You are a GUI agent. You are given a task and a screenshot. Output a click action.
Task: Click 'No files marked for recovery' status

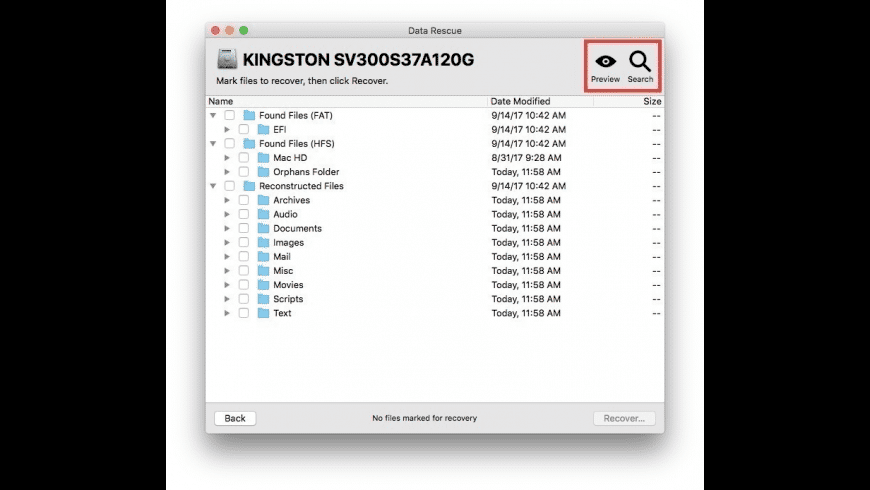pyautogui.click(x=424, y=418)
